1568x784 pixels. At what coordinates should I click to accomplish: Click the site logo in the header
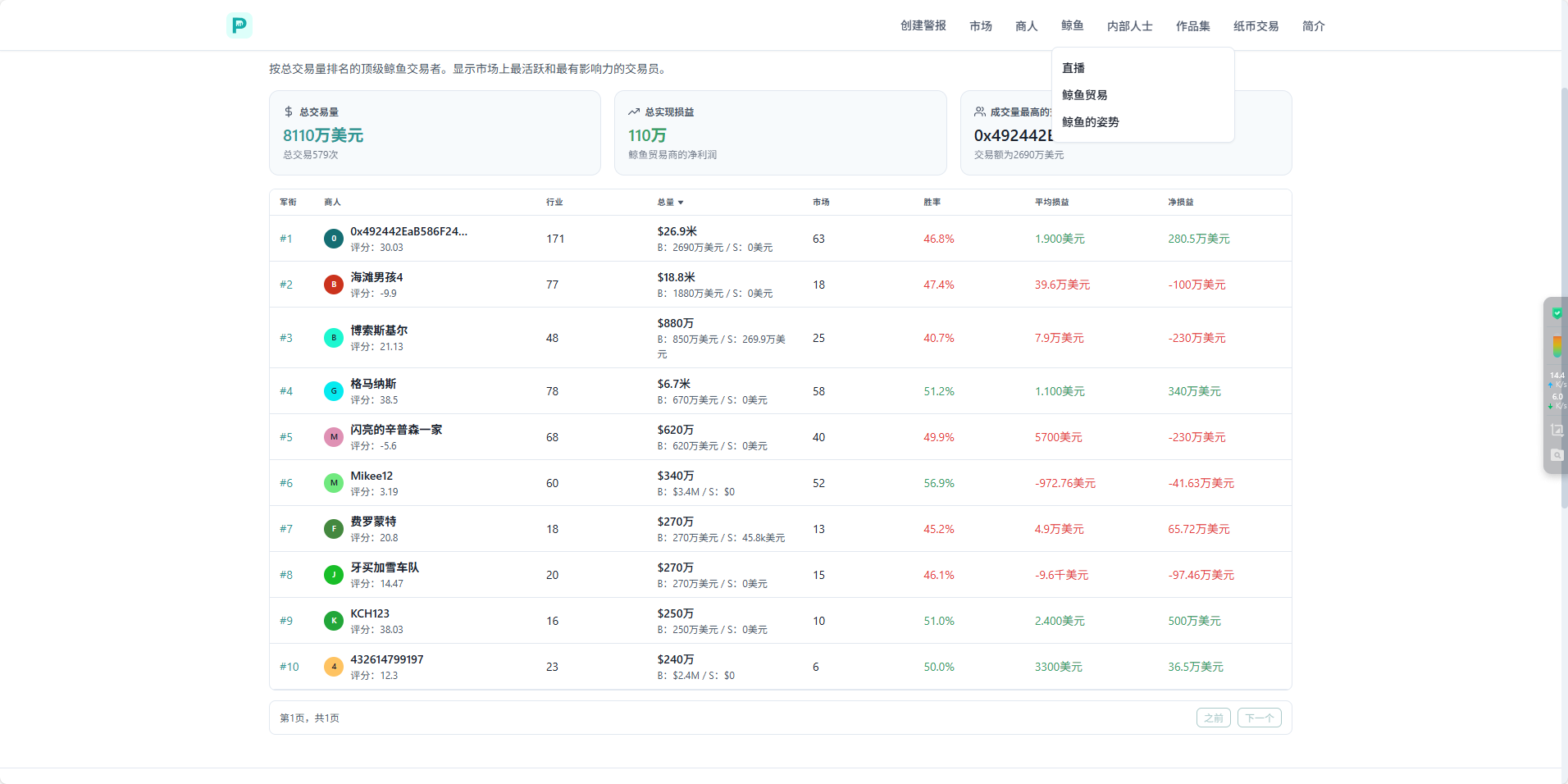[239, 25]
